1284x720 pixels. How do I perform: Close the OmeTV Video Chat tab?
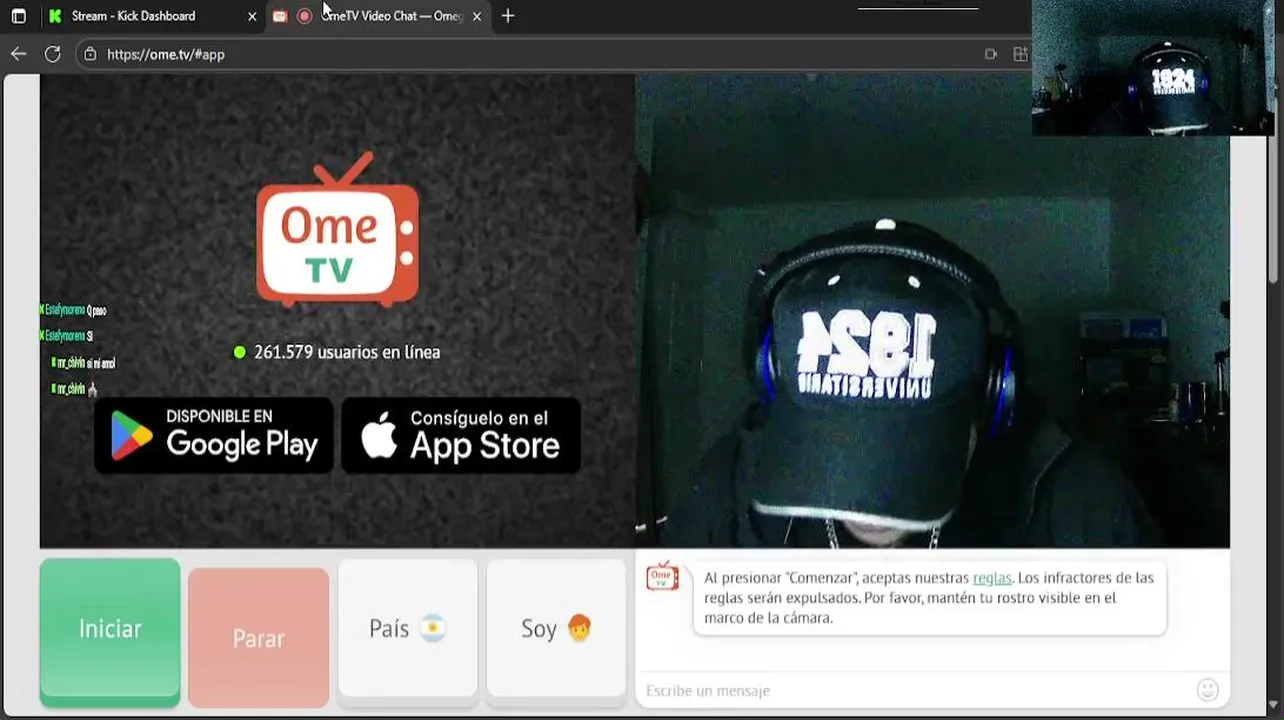pos(477,16)
